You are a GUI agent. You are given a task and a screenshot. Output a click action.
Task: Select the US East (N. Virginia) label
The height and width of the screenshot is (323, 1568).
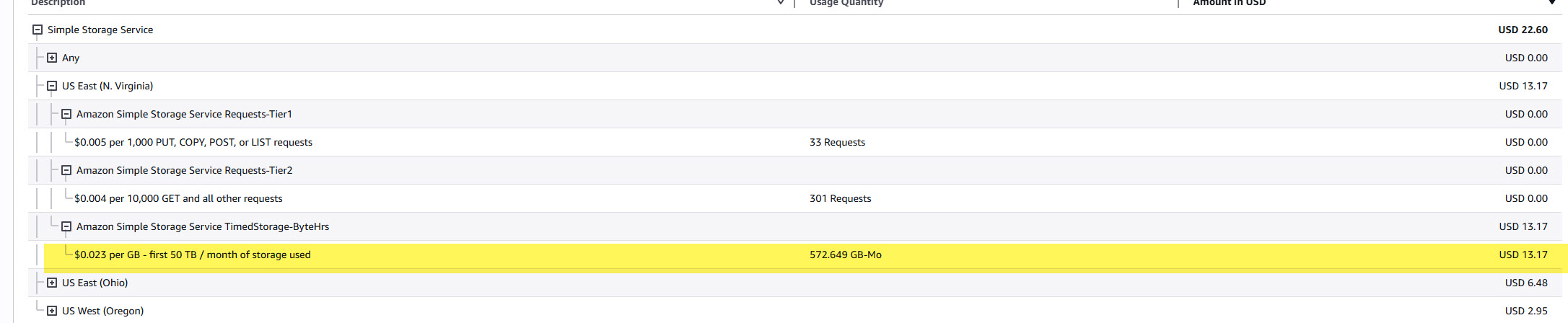[108, 86]
